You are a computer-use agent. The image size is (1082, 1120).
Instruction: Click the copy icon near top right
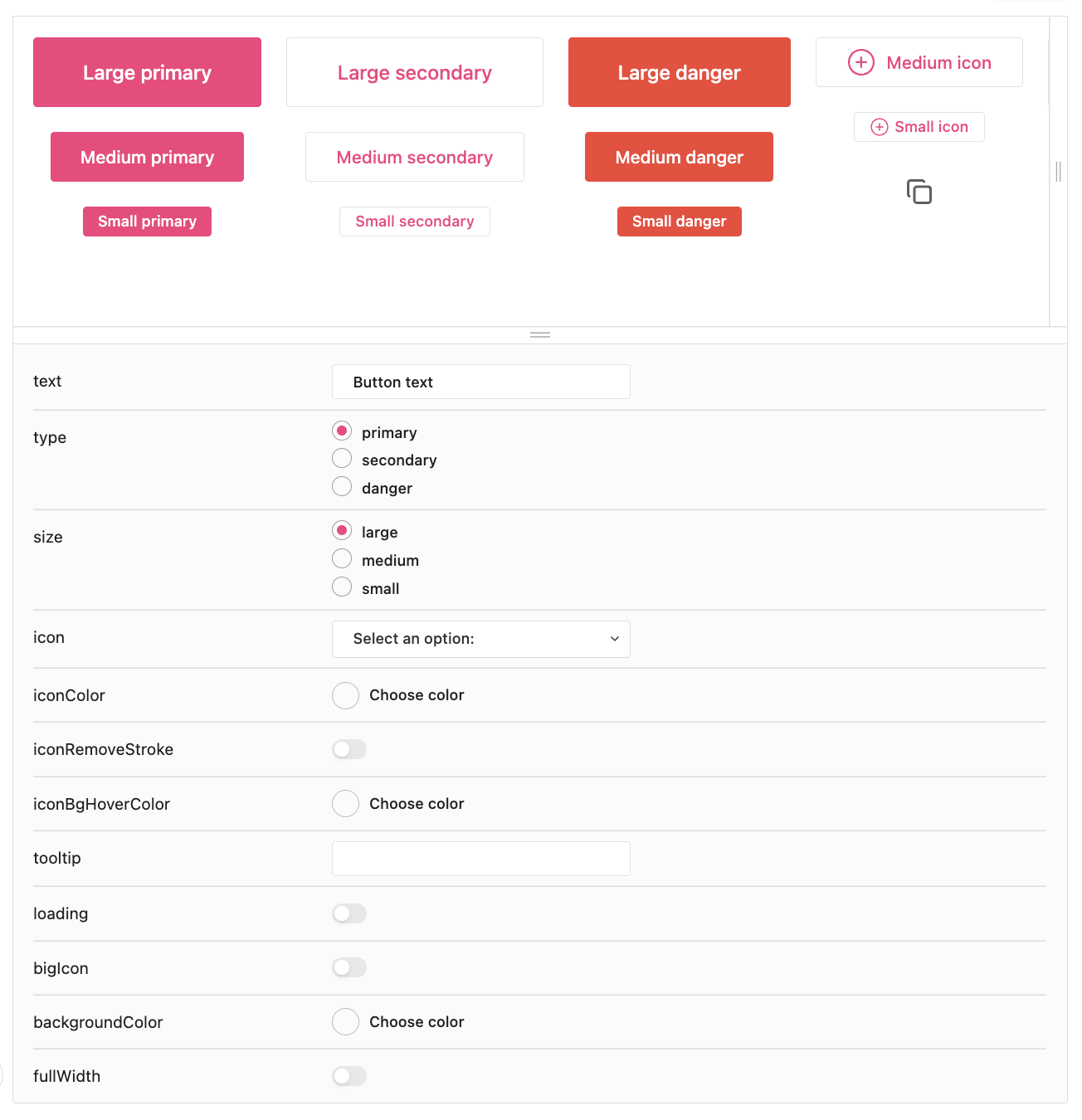tap(919, 191)
